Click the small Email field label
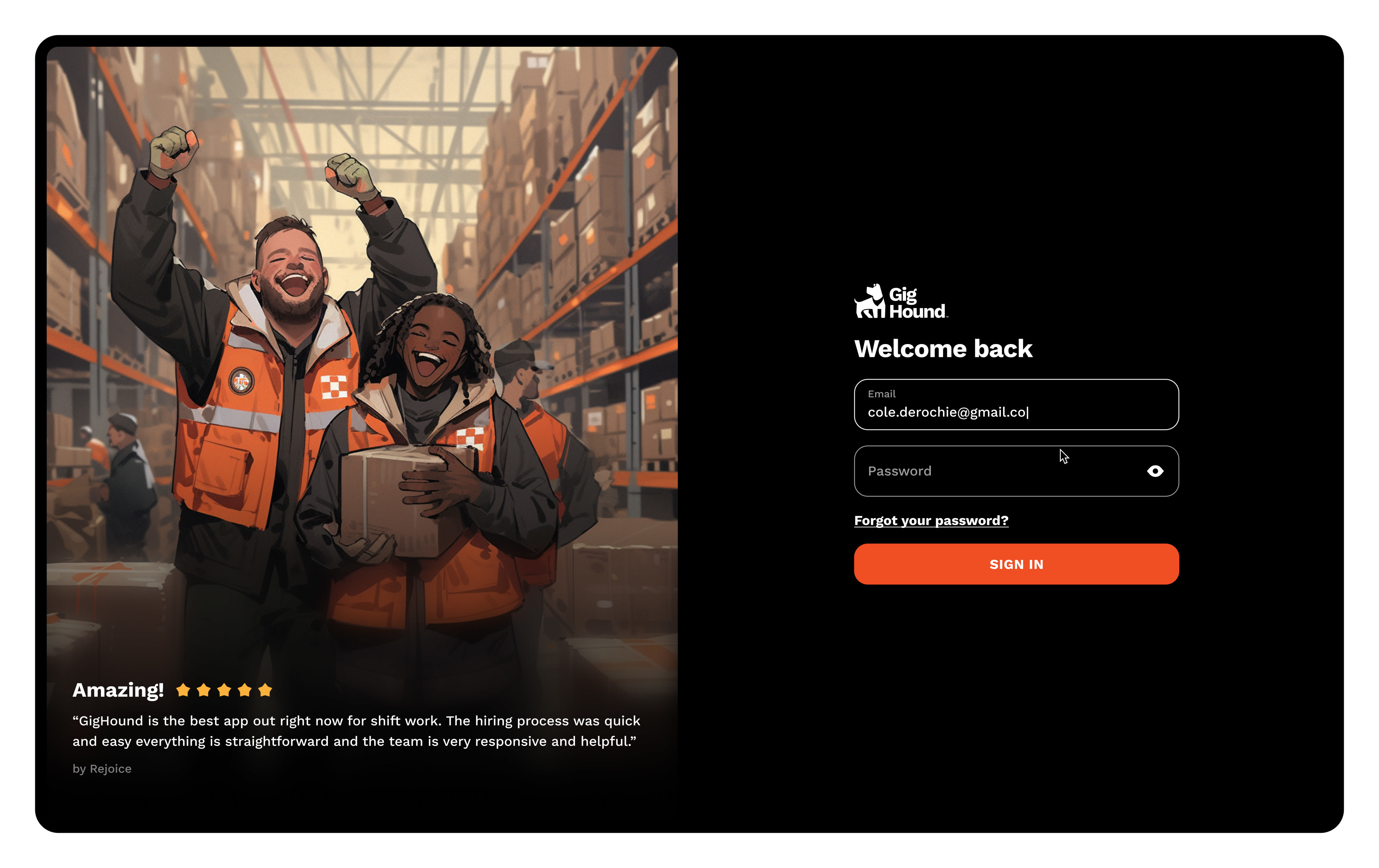1379x868 pixels. (x=881, y=394)
